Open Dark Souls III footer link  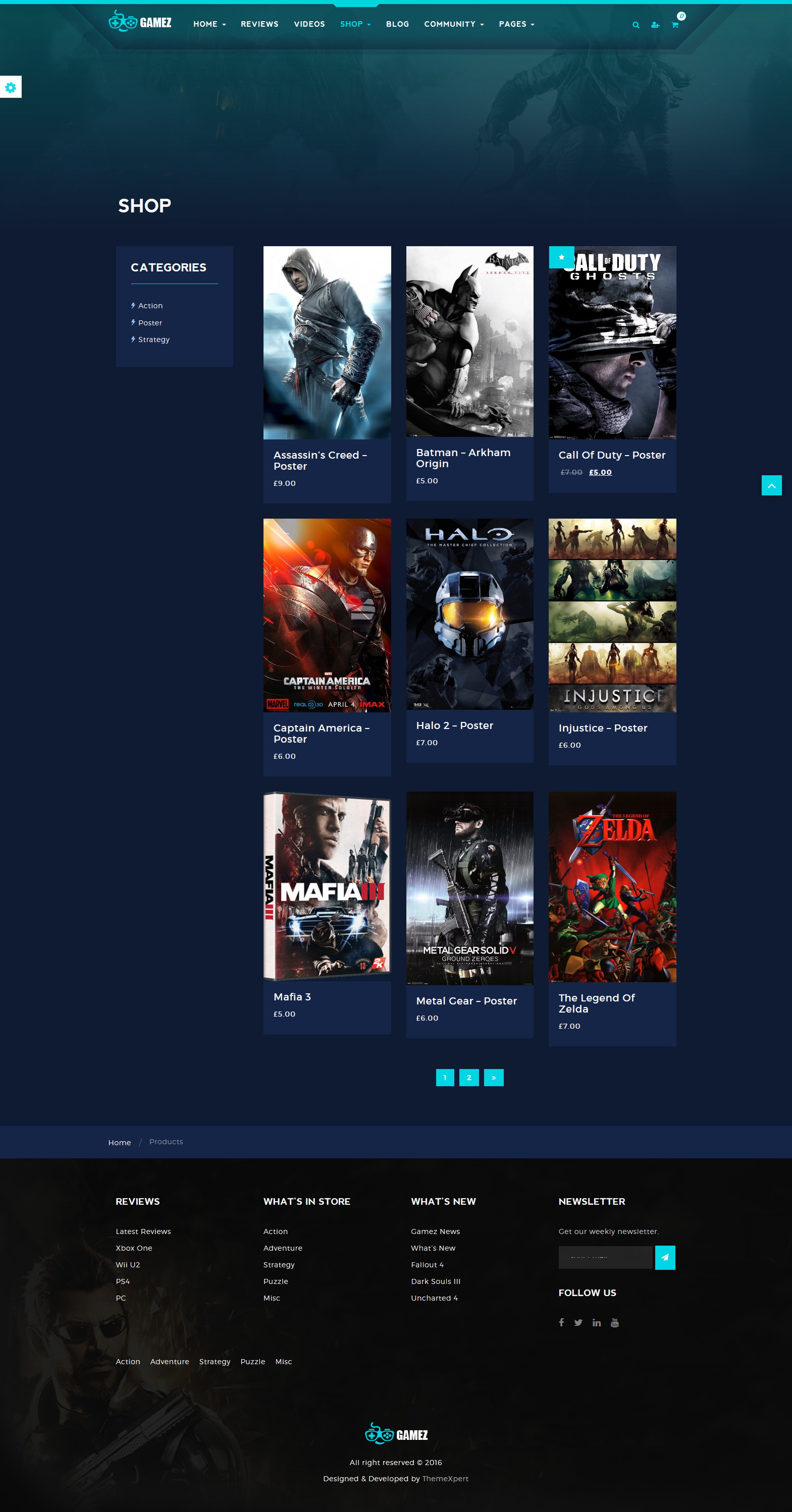[x=436, y=1281]
